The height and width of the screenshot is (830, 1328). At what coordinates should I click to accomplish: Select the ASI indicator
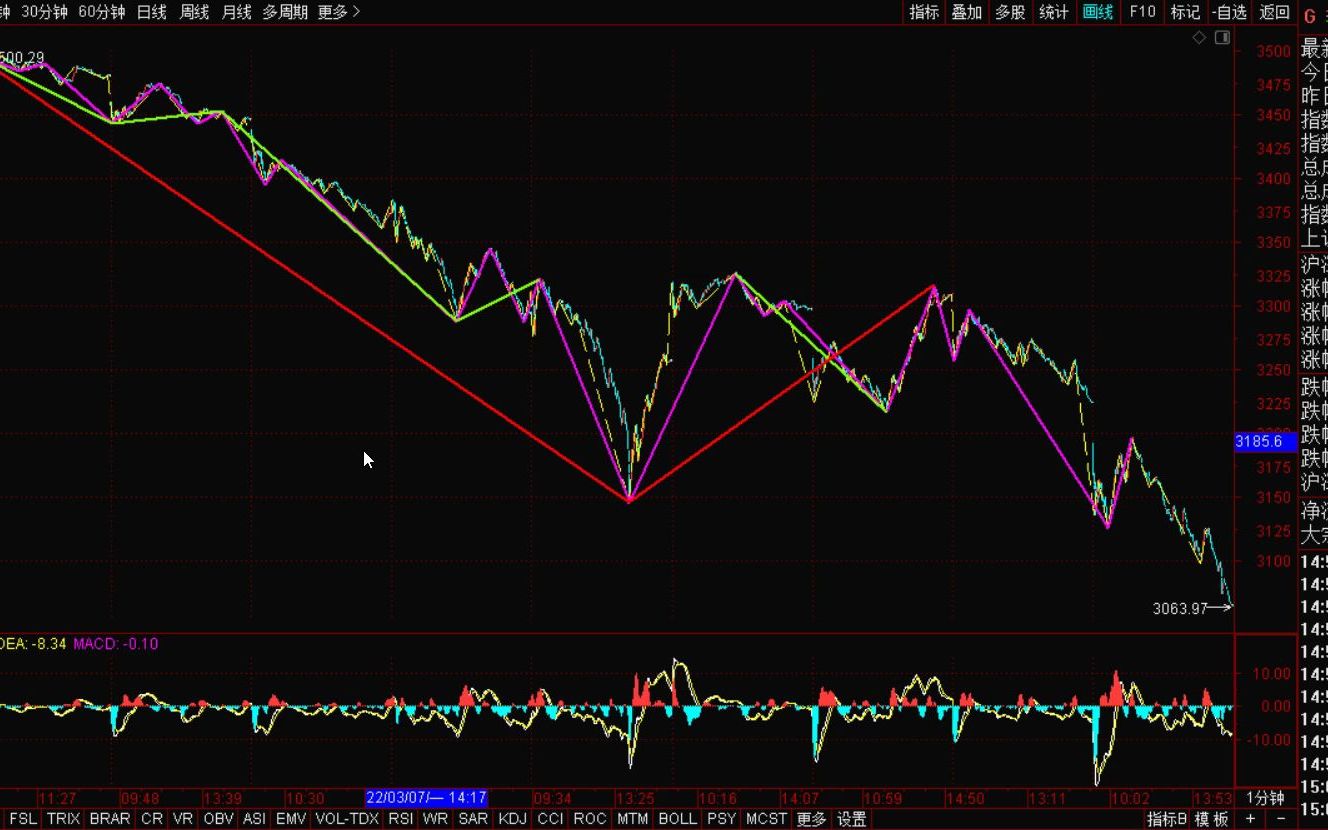[x=255, y=819]
